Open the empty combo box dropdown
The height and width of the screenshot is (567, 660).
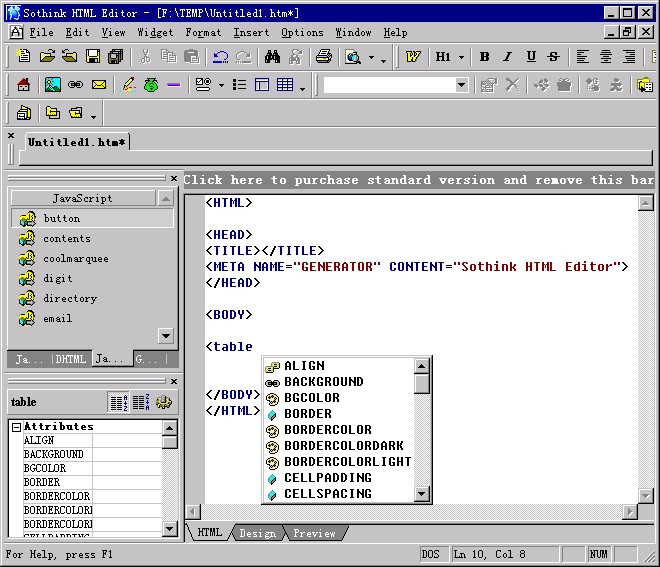click(462, 85)
